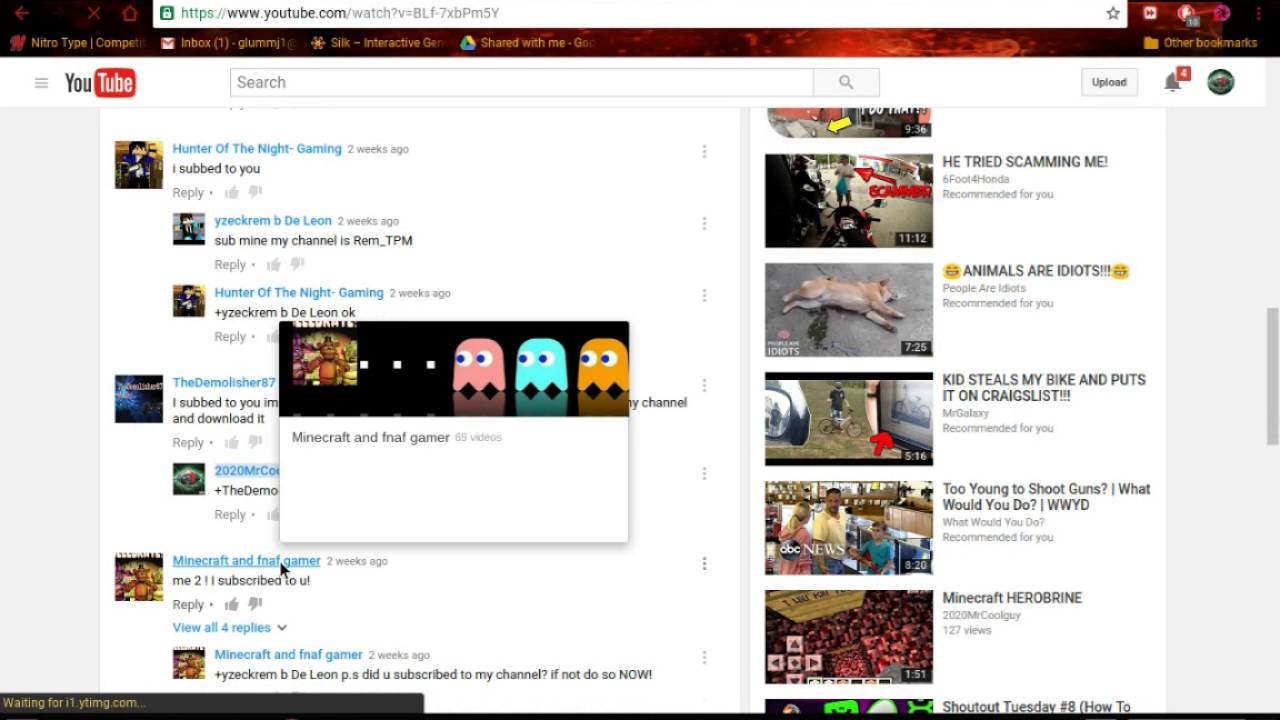Open options for the 2020MrCoolguy reply

704,473
